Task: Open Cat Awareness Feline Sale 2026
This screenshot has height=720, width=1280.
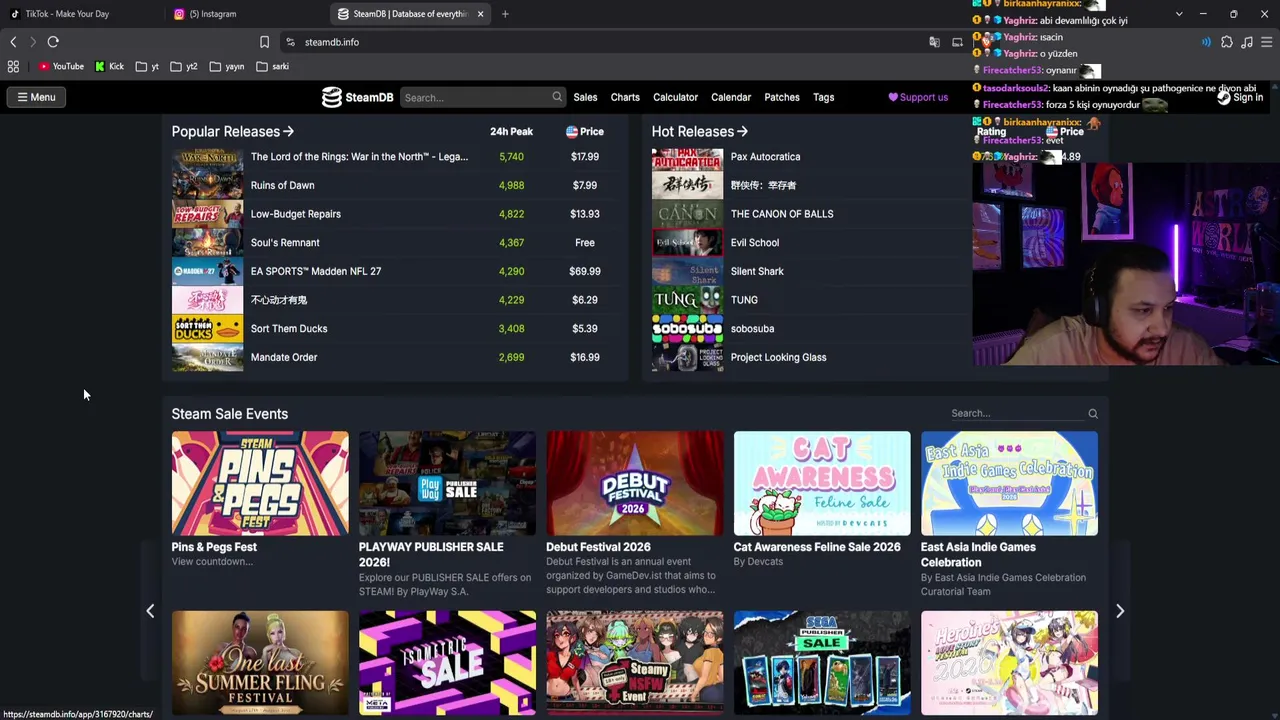Action: [822, 483]
